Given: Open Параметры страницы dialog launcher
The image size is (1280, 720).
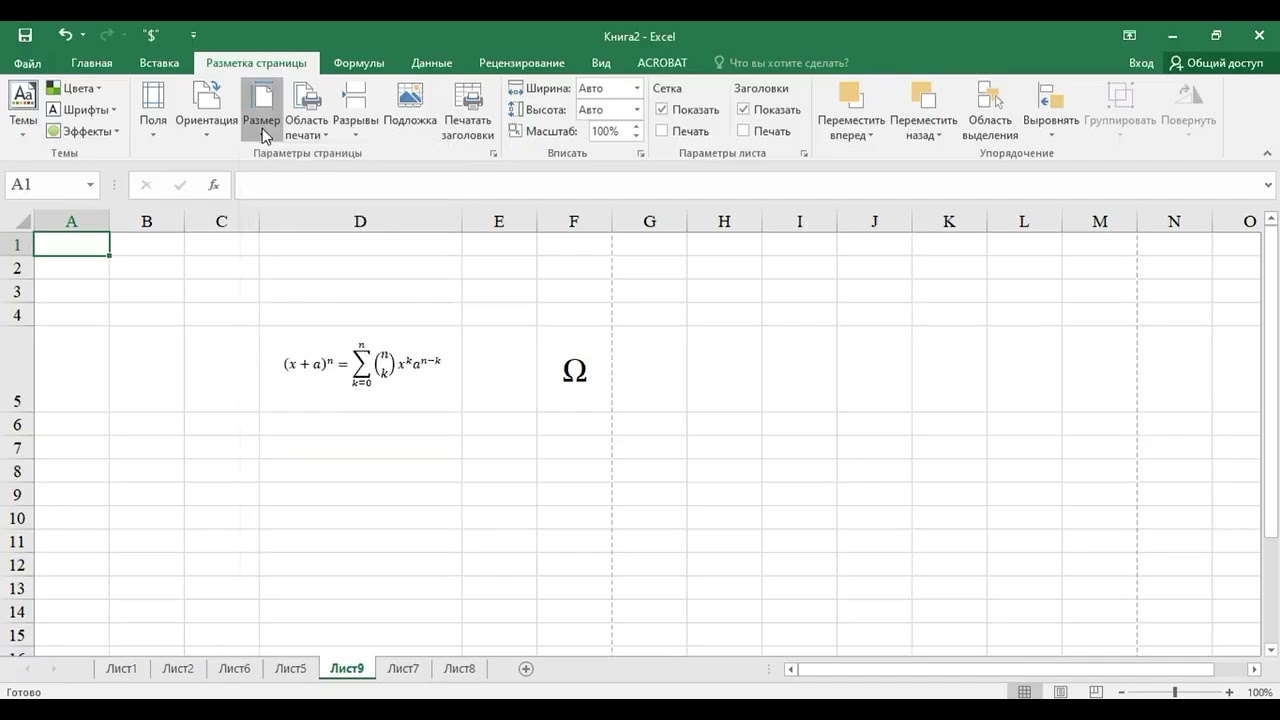Looking at the screenshot, I should click(493, 154).
